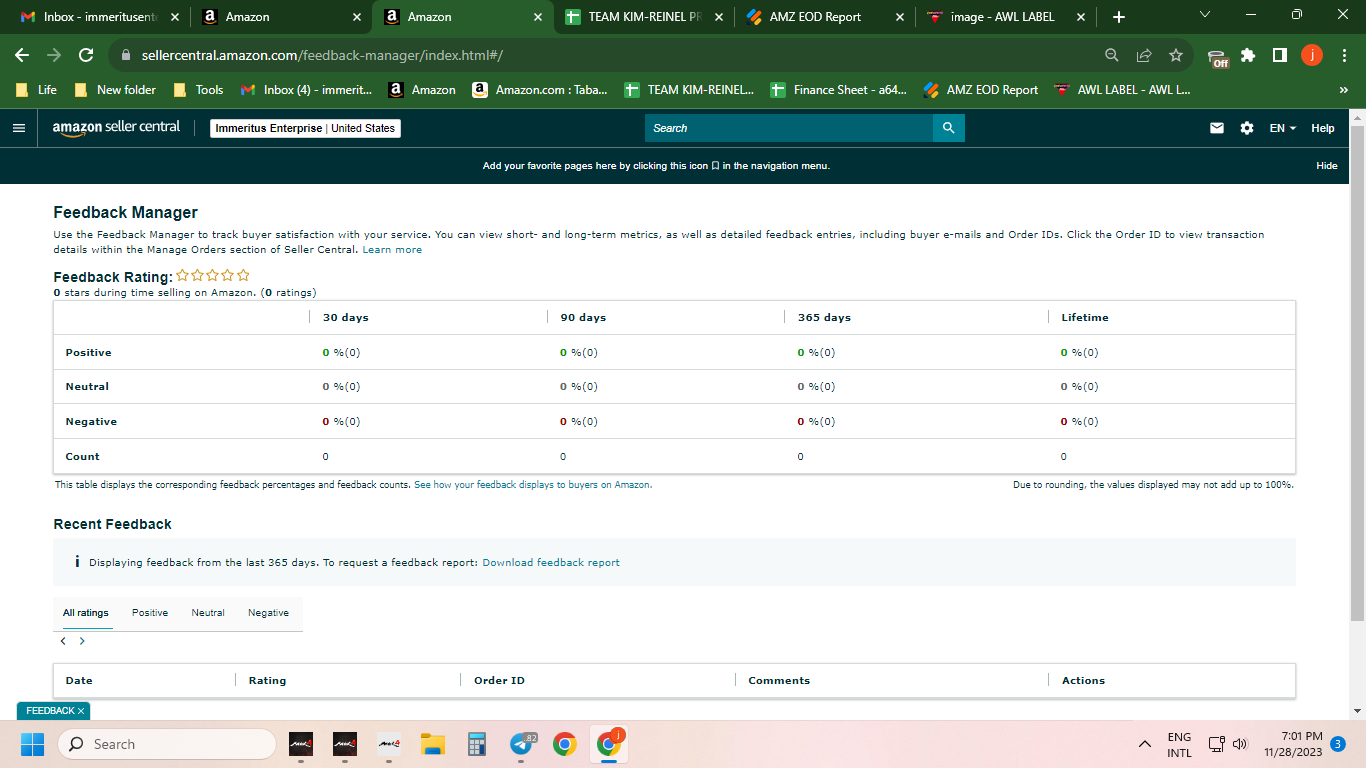Click the Negative row label
This screenshot has height=768, width=1366.
pos(91,422)
